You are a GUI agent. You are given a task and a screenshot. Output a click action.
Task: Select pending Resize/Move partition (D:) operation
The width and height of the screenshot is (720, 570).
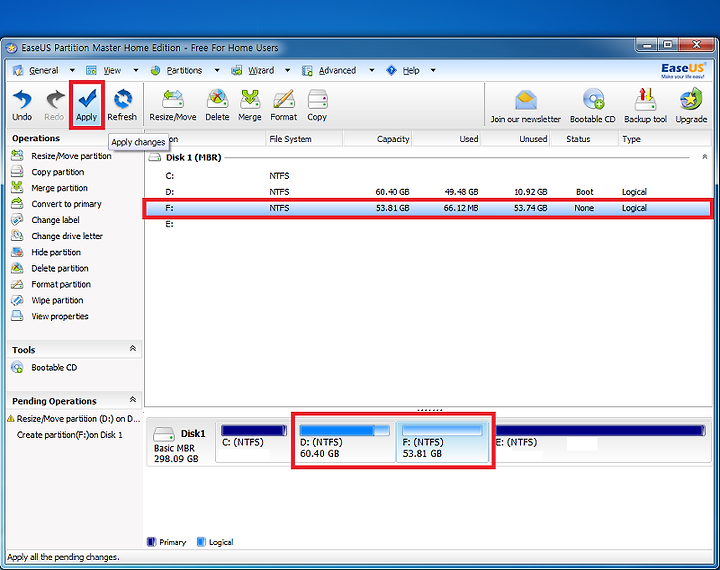(x=74, y=419)
